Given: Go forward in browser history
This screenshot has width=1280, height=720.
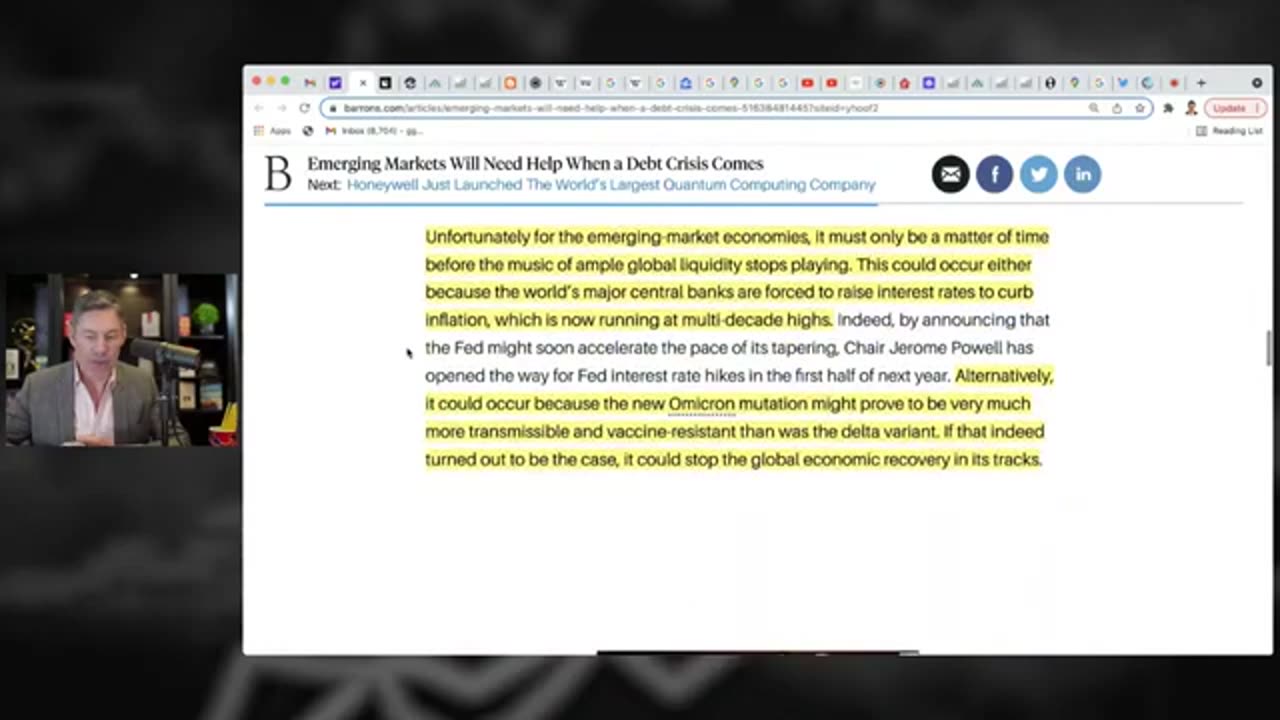Looking at the screenshot, I should point(281,108).
